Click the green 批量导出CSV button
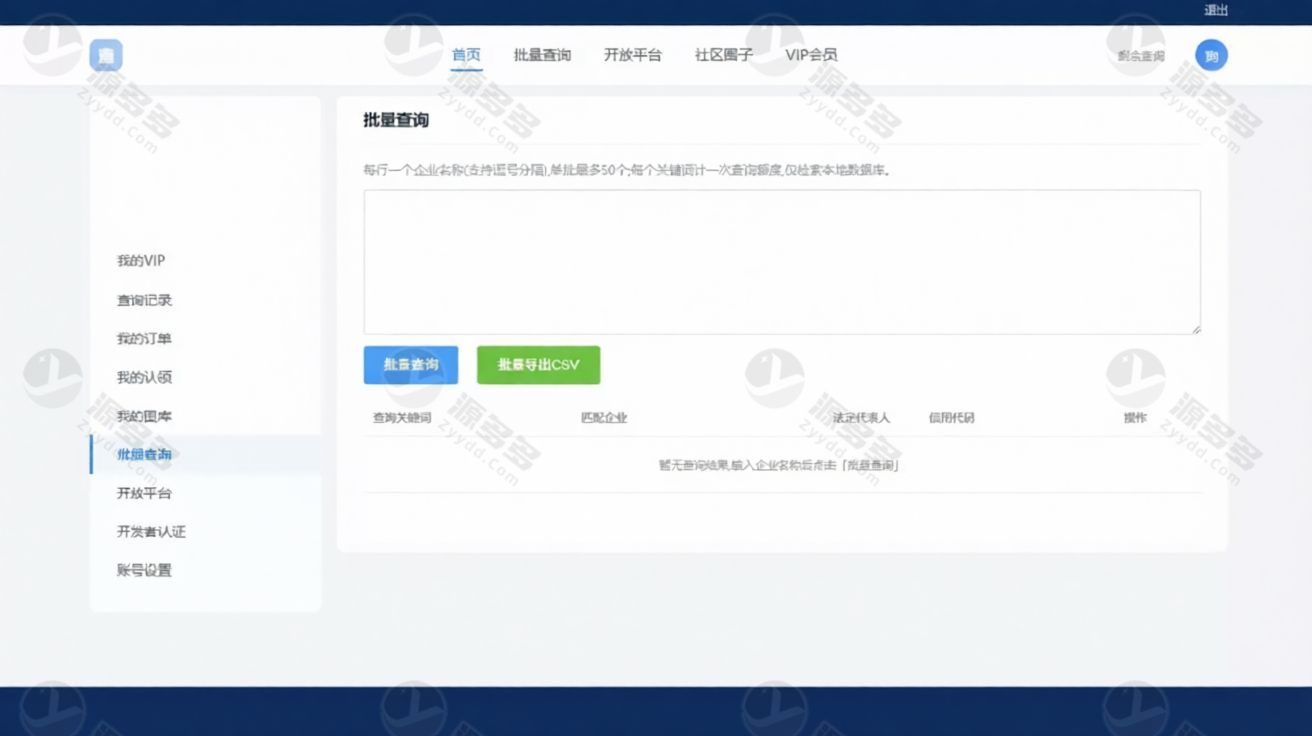Viewport: 1312px width, 736px height. click(538, 365)
